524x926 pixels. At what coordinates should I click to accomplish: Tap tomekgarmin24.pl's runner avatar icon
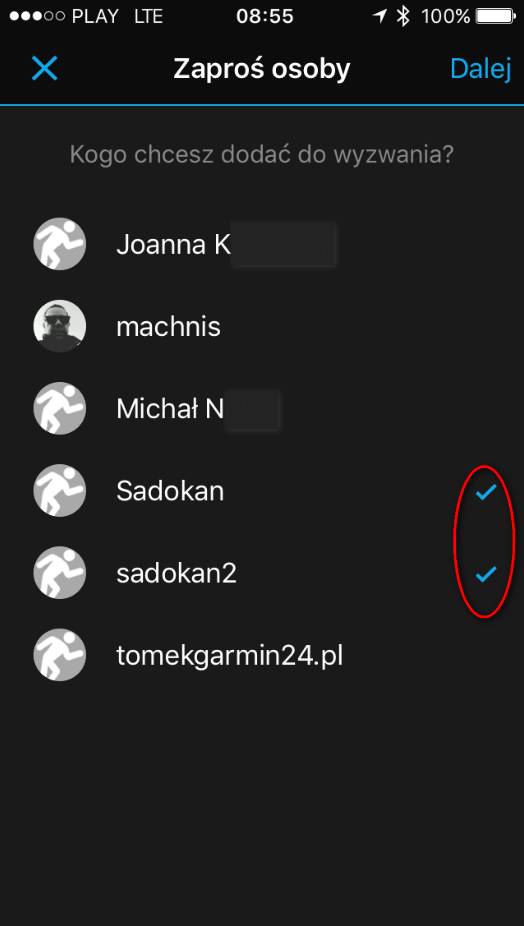point(60,656)
